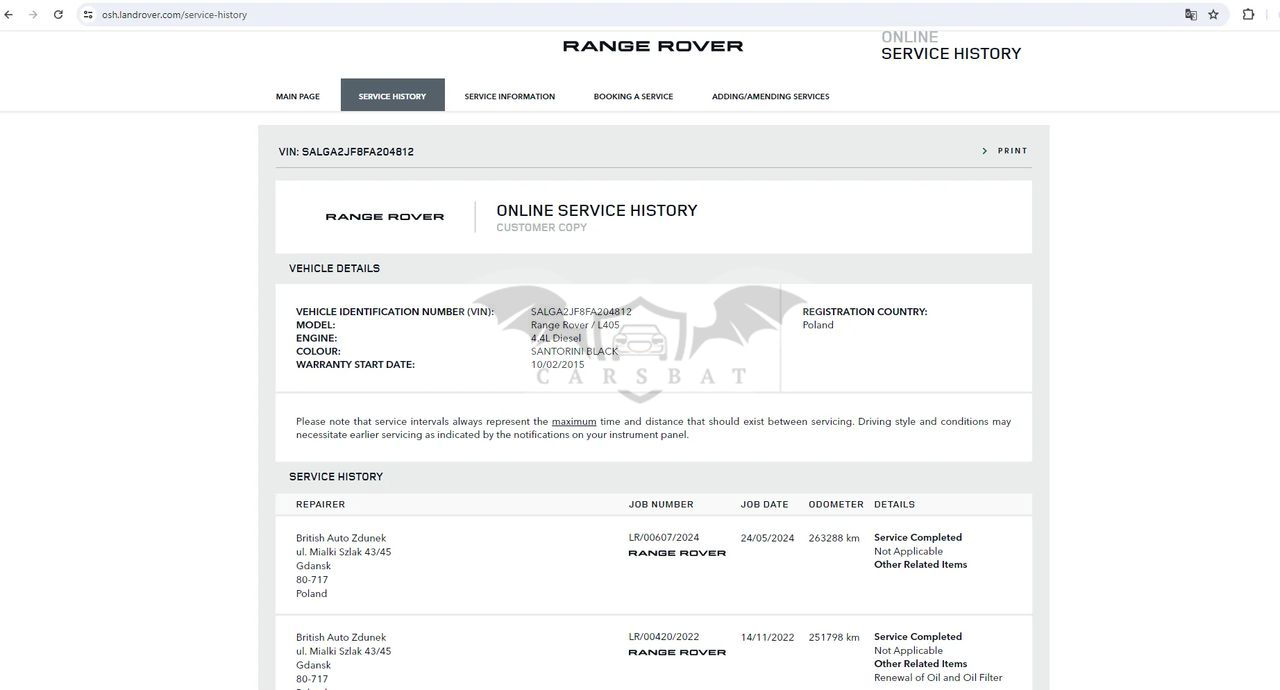Viewport: 1280px width, 690px height.
Task: Click the Range Rover logo beside job LR/00420/2022
Action: (677, 652)
